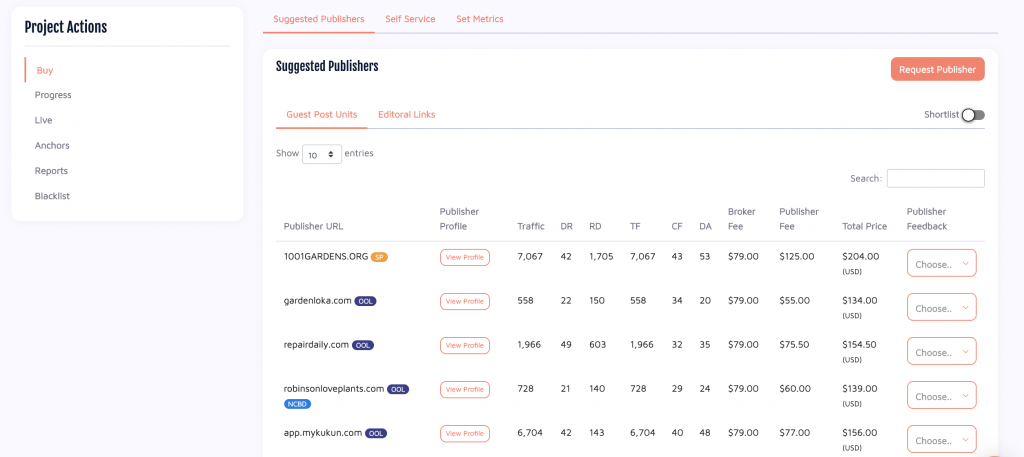Click the OOL badge beside app.mykukun.com
The image size is (1024, 457).
point(376,433)
